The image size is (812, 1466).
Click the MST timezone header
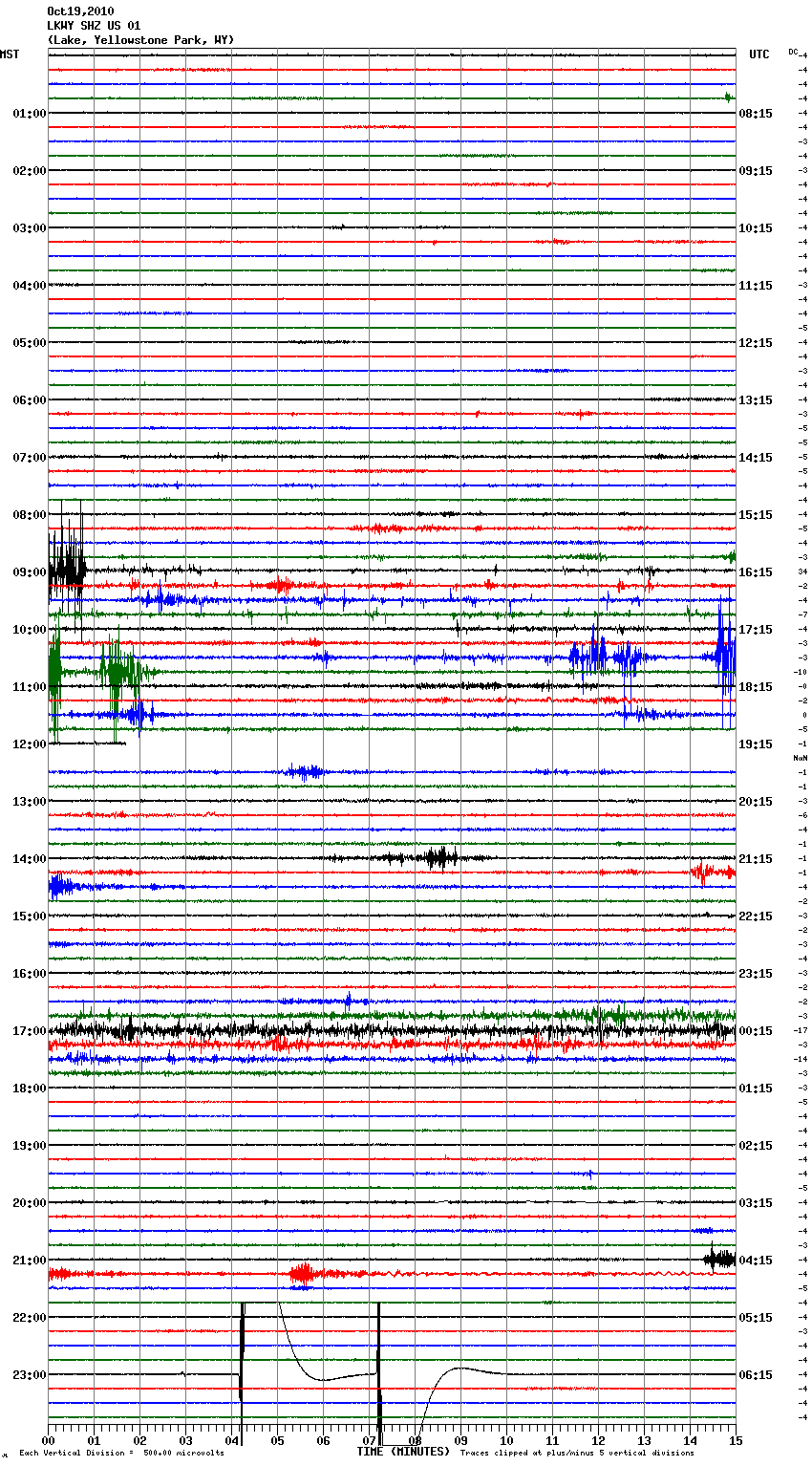(10, 54)
